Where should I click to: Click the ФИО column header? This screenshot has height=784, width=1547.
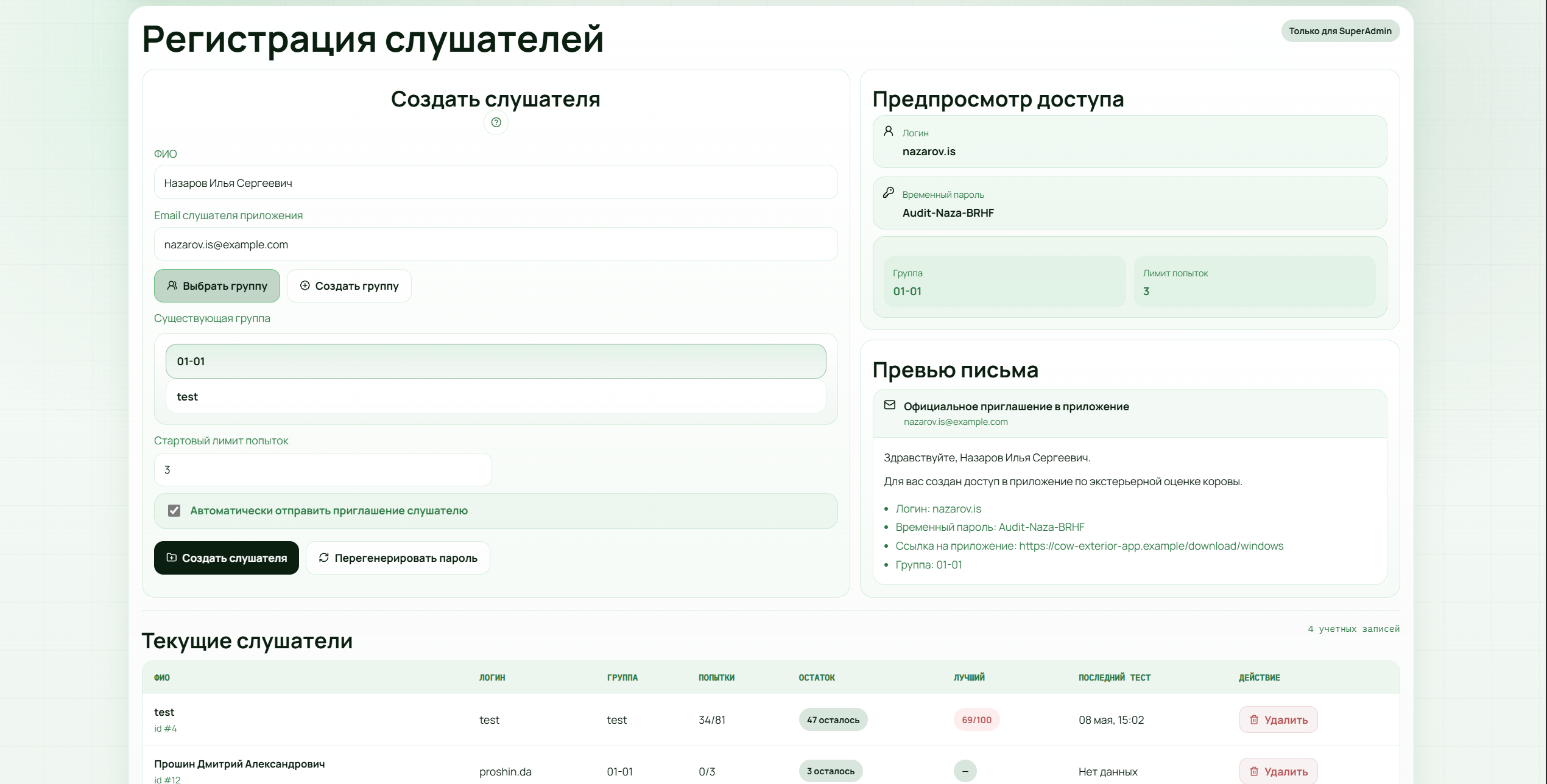162,677
